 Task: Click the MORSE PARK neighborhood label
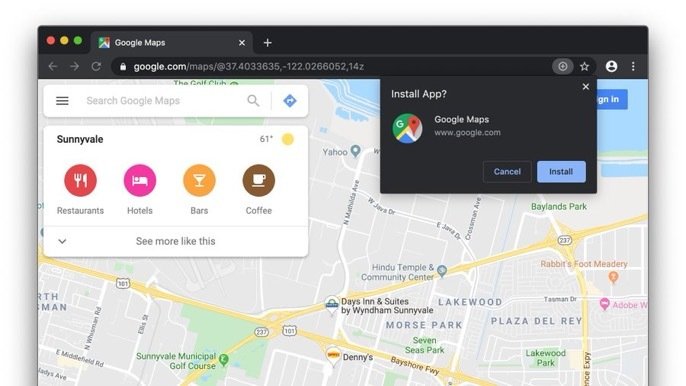[x=424, y=325]
